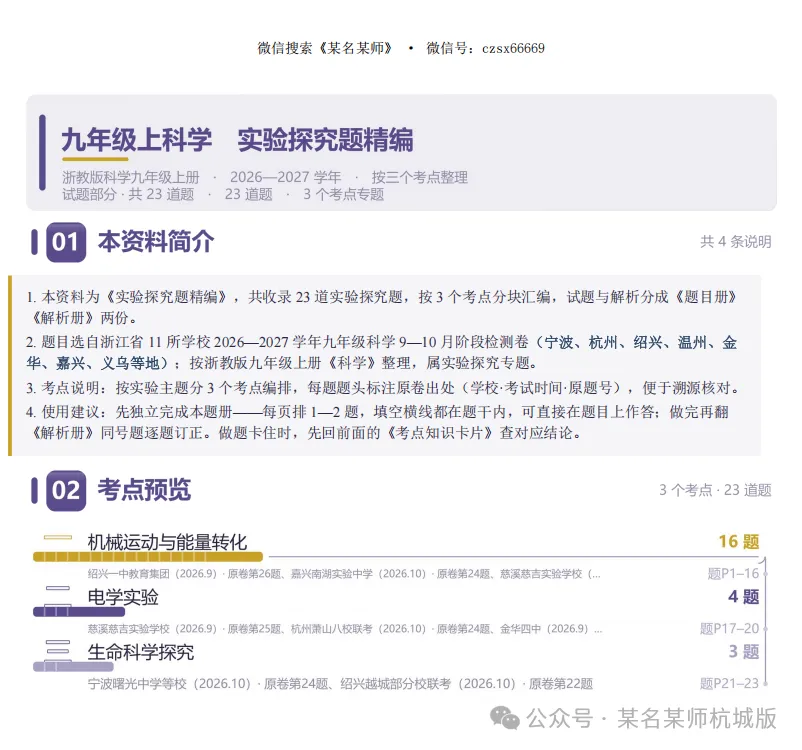Screen dimensions: 802x750
Task: Click the WeChat logo icon in the footer
Action: tap(505, 718)
